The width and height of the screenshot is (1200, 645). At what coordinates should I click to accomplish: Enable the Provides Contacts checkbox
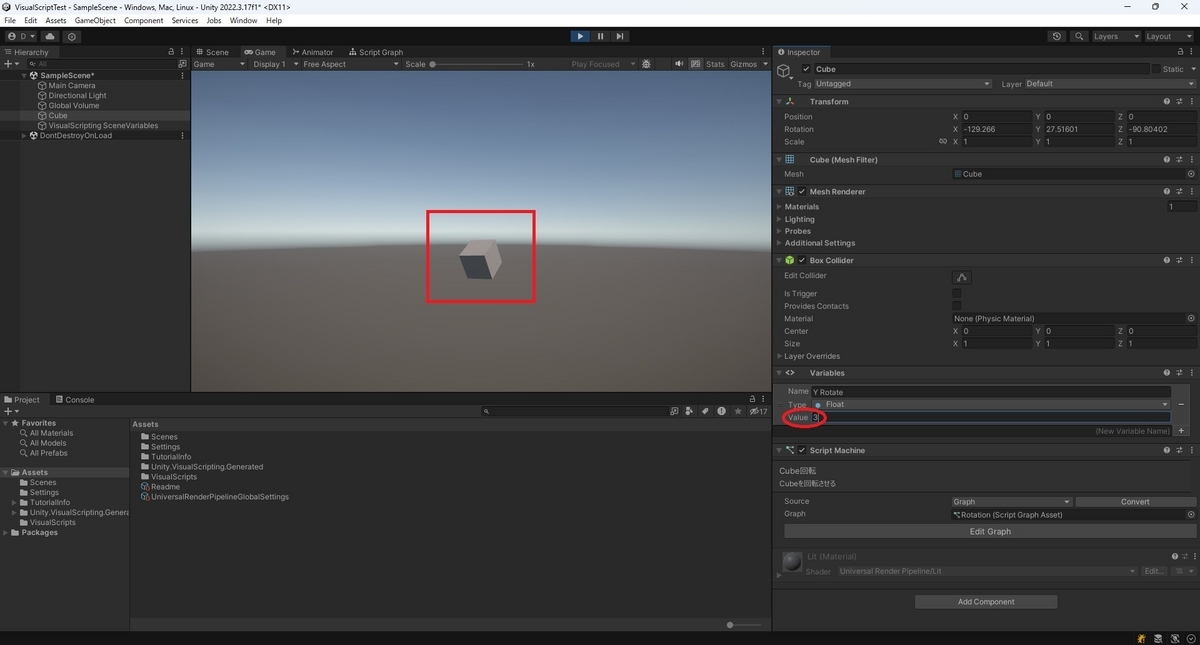957,306
